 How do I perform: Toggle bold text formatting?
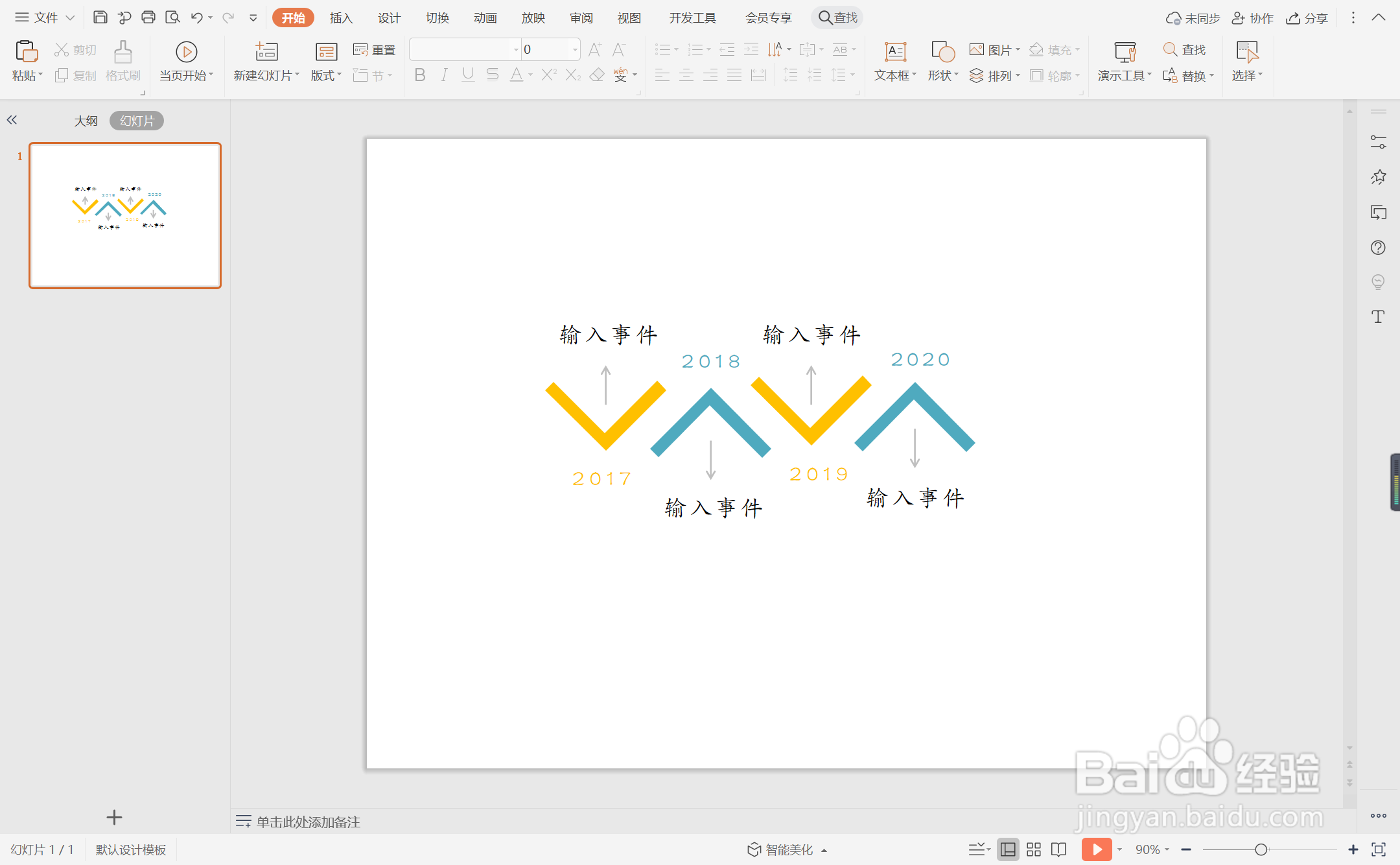point(419,75)
